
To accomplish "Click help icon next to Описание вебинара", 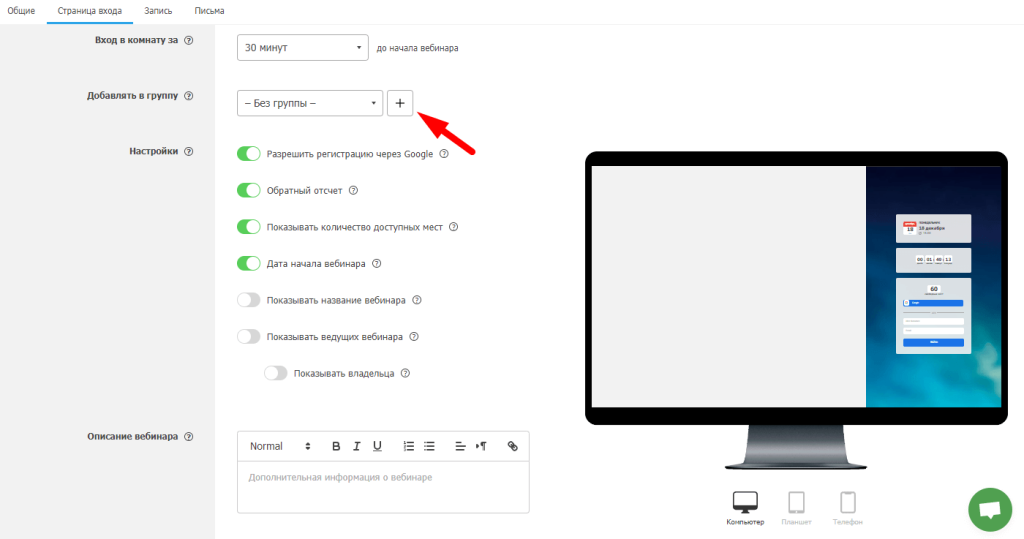I will [189, 436].
